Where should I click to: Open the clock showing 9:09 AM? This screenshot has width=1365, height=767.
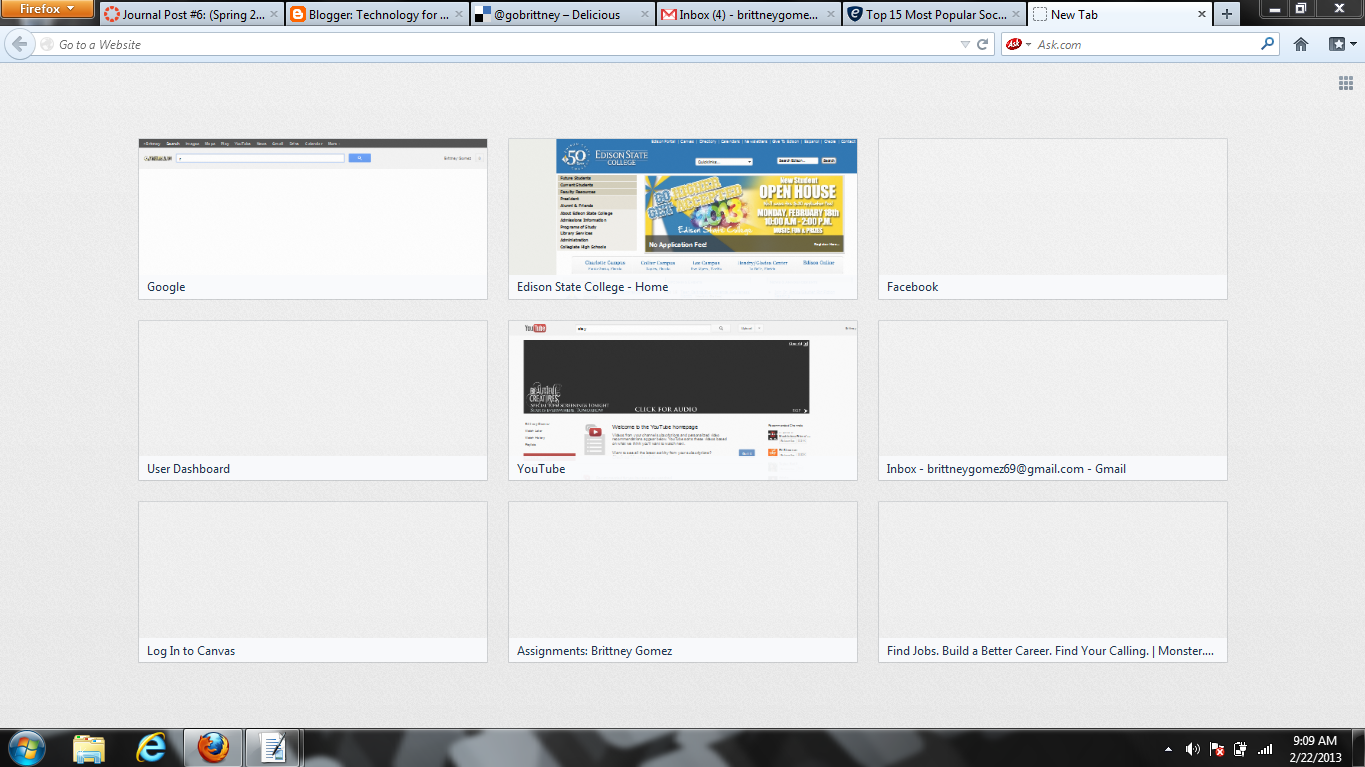(x=1315, y=749)
